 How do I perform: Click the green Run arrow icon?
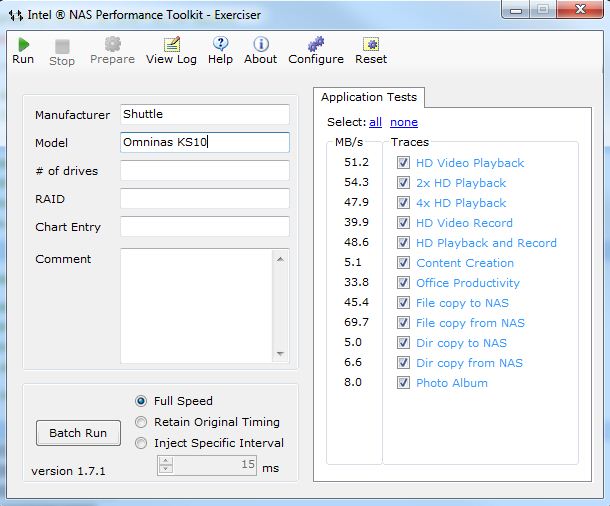pyautogui.click(x=23, y=45)
